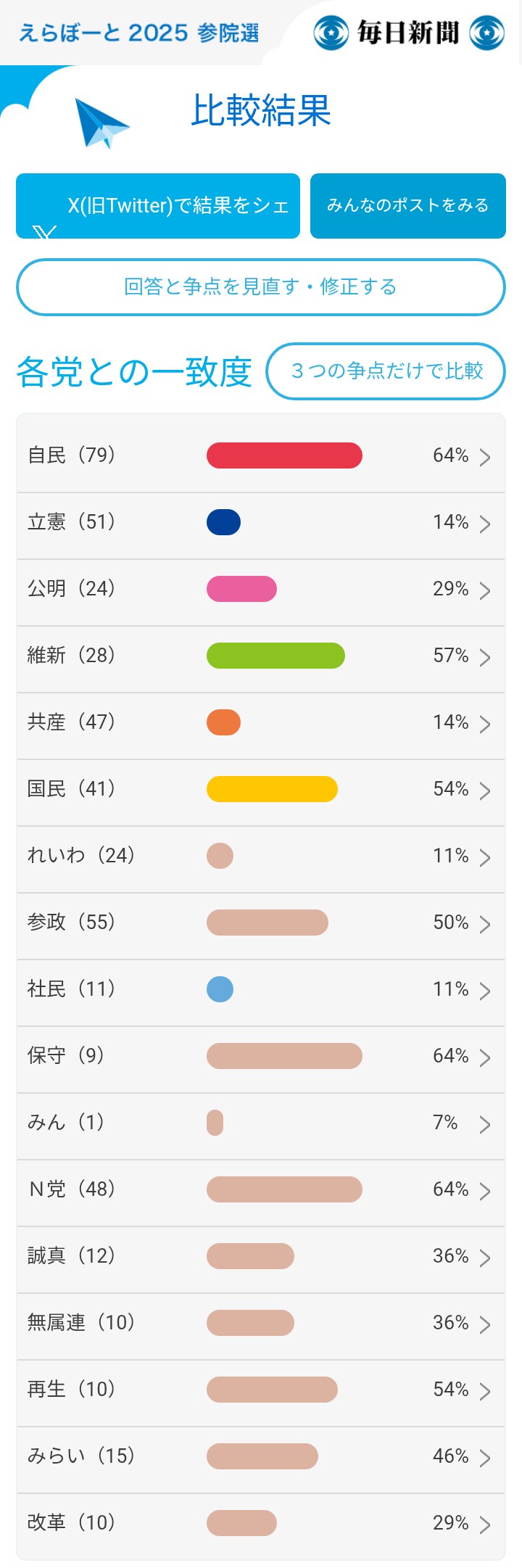Click the light blue 社民 match dot
The image size is (522, 1568).
220,989
